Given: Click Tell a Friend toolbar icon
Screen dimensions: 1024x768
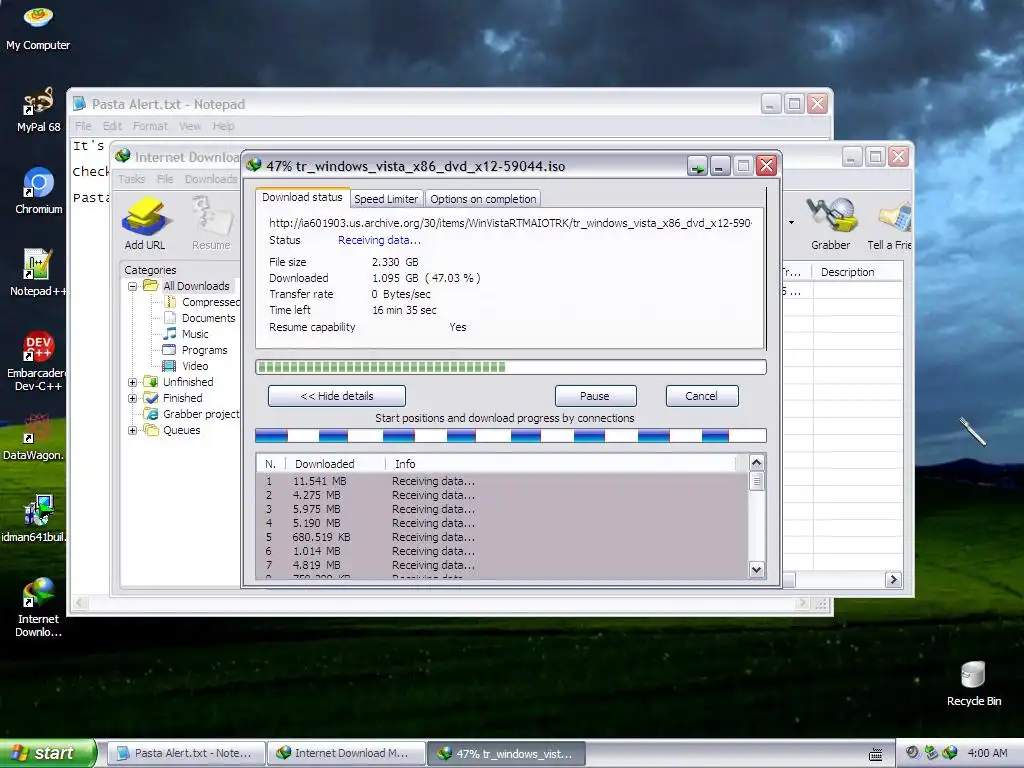Looking at the screenshot, I should pos(889,224).
